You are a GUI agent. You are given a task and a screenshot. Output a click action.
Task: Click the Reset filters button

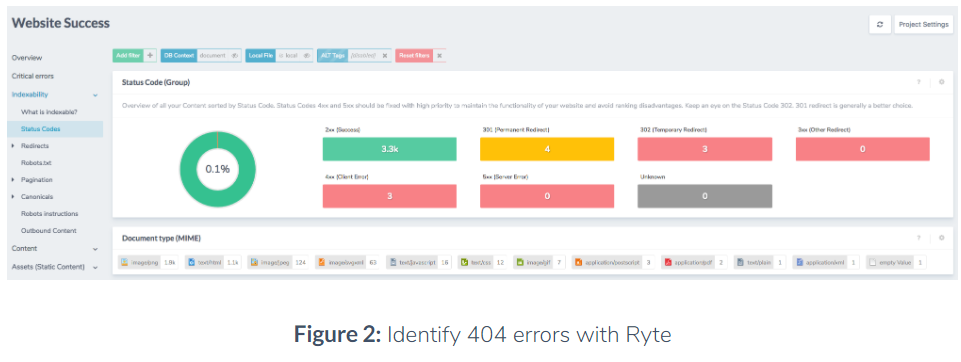pyautogui.click(x=414, y=55)
